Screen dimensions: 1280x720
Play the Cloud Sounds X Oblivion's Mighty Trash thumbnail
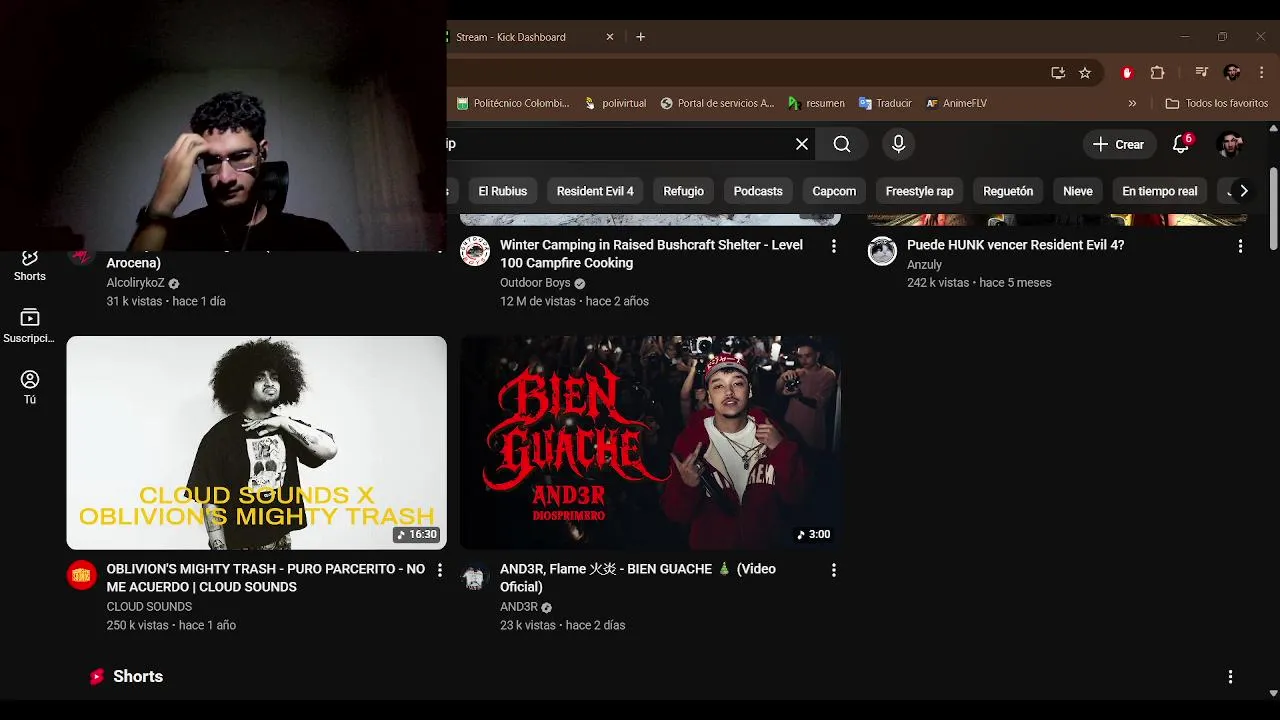[256, 443]
